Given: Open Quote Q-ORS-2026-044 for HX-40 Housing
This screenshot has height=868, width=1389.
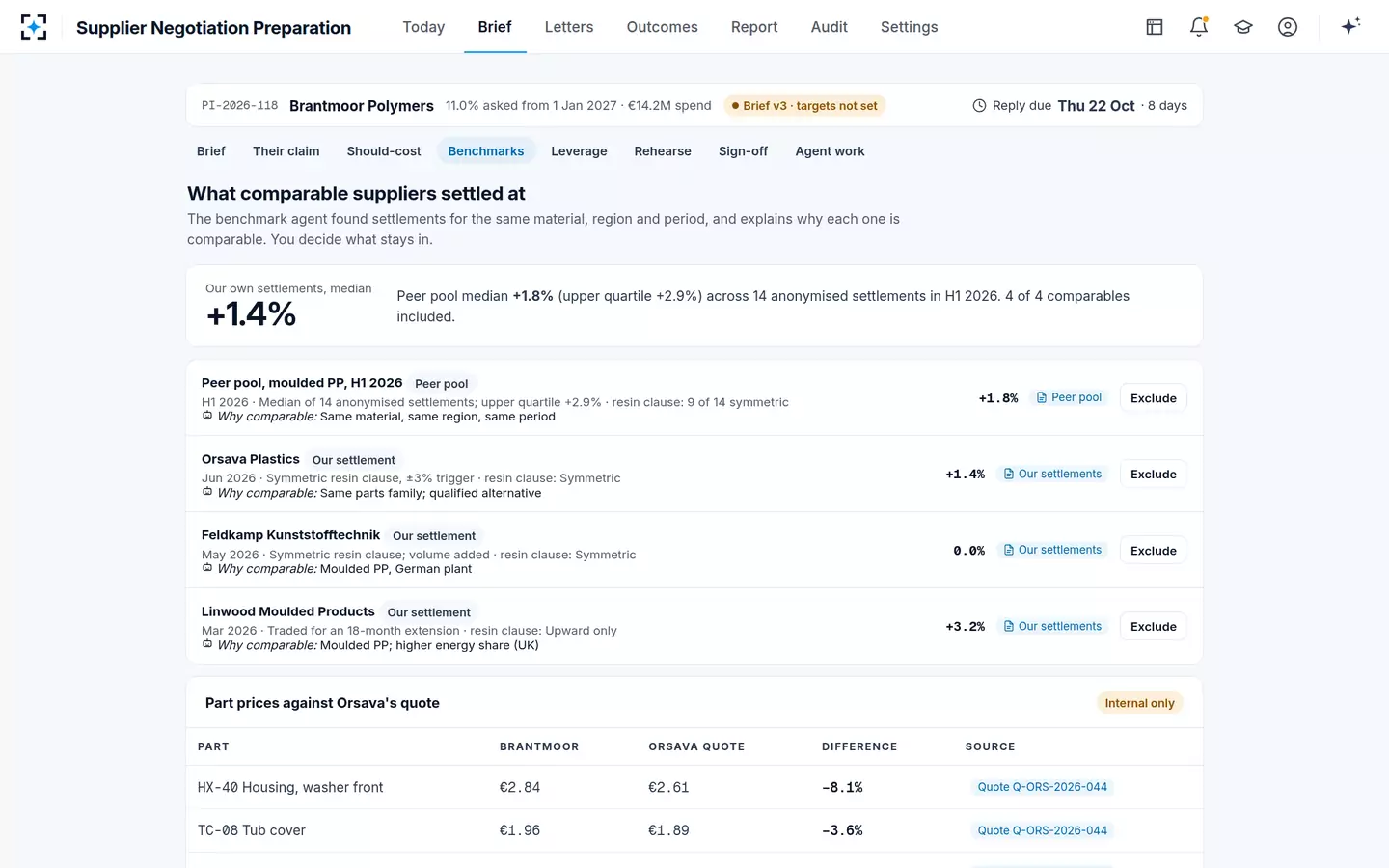Looking at the screenshot, I should tap(1043, 787).
